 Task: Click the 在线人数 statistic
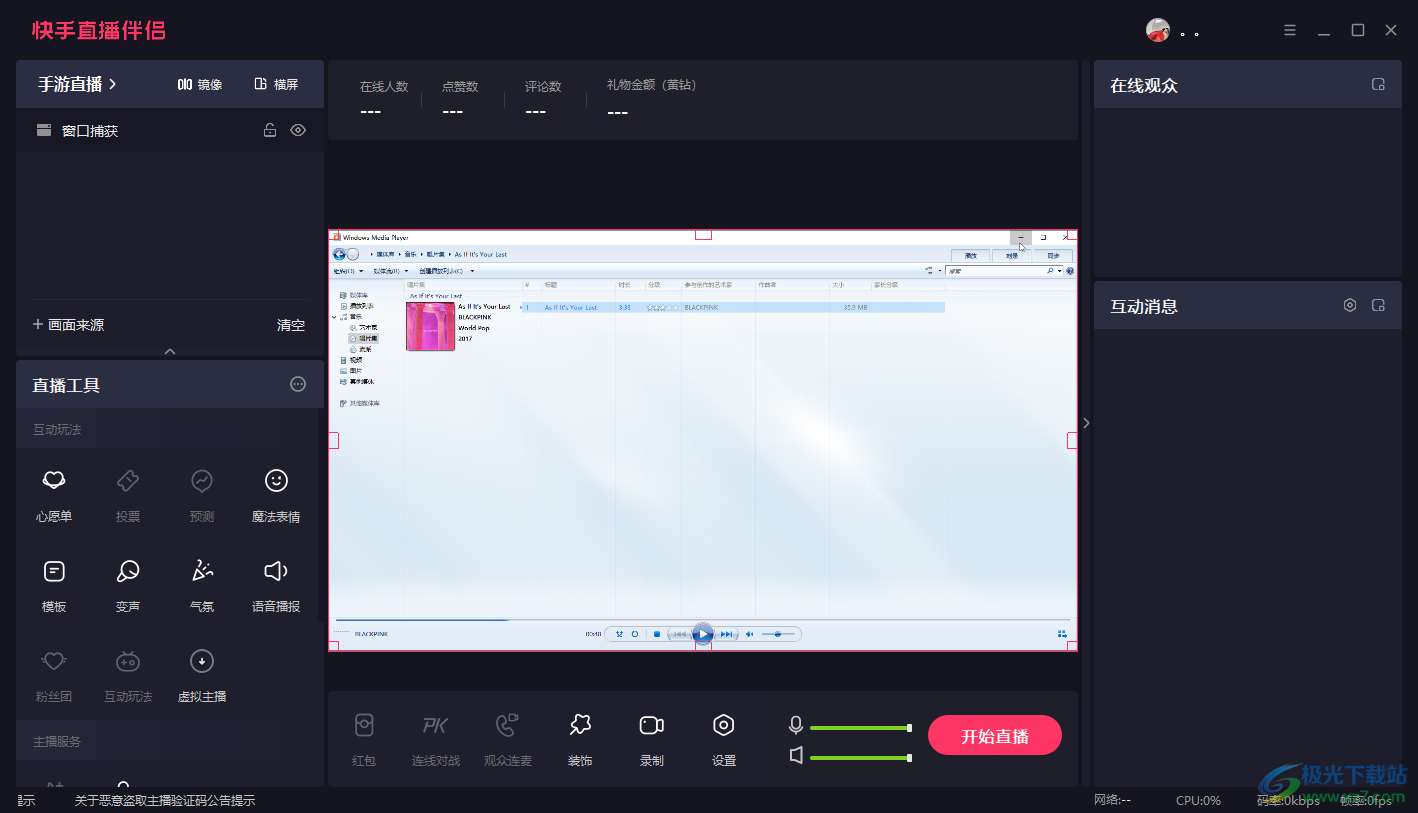click(384, 99)
